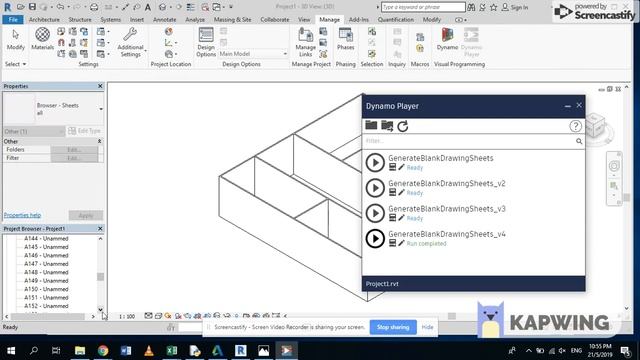Click Sign In in the title bar
Viewport: 640px width, 360px height.
pyautogui.click(x=515, y=7)
